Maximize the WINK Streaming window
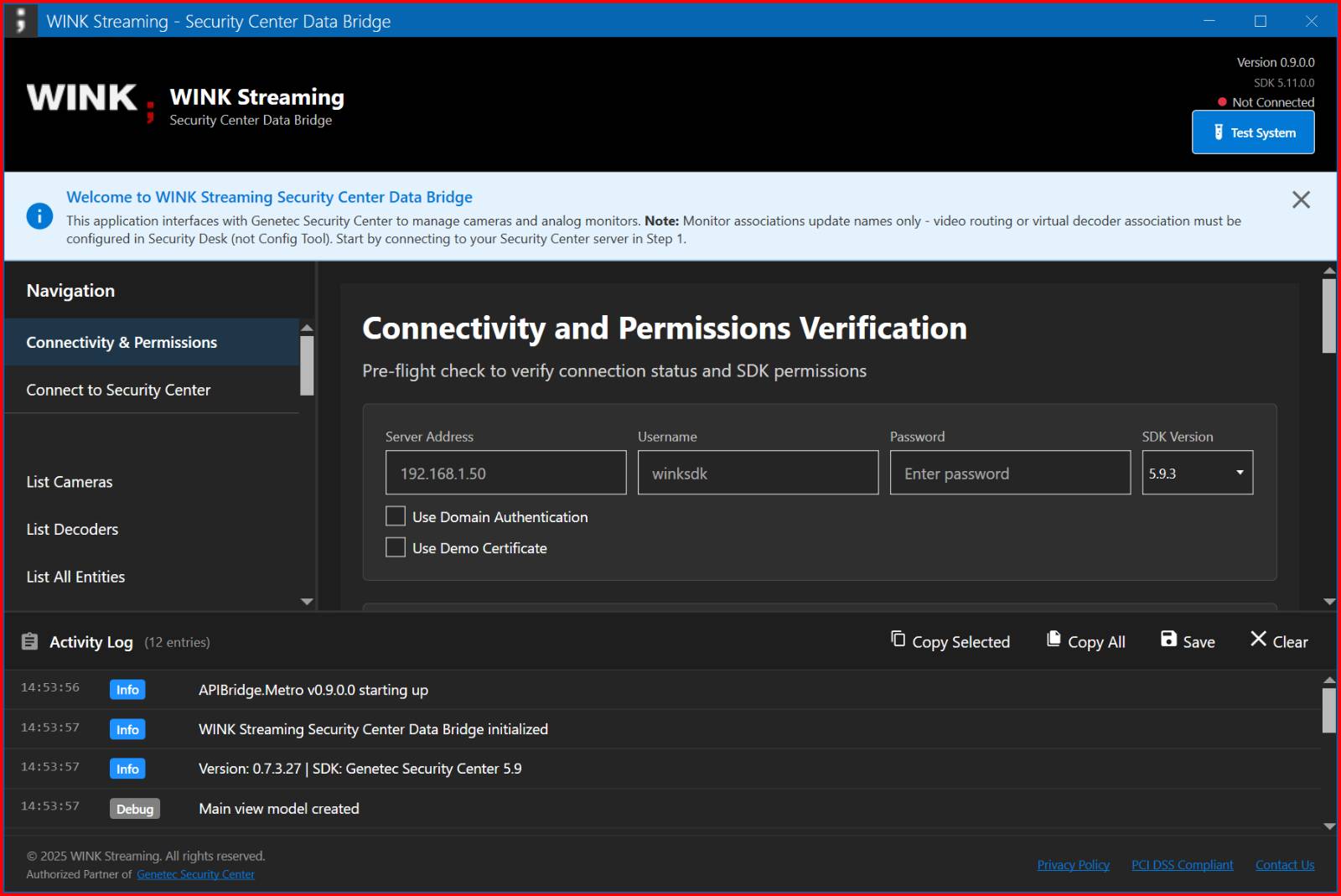 point(1260,21)
